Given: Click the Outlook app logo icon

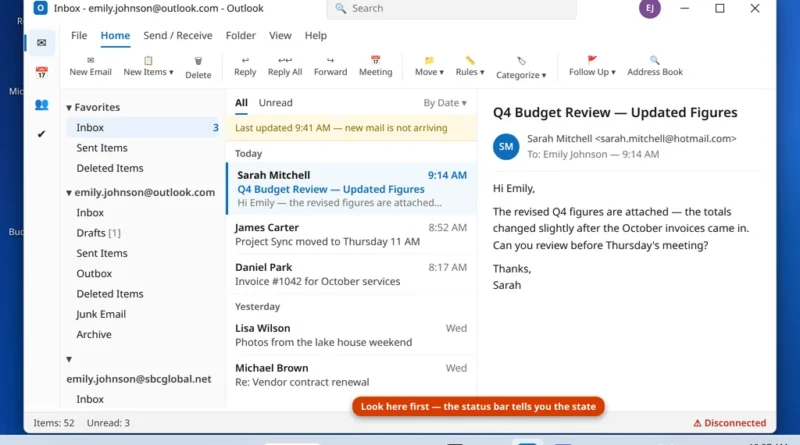Looking at the screenshot, I should click(x=40, y=8).
